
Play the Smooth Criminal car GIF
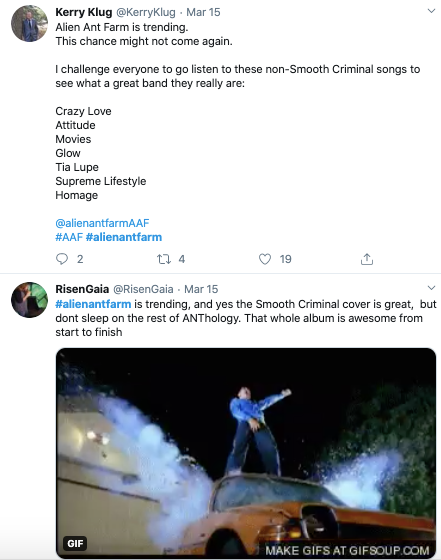click(x=246, y=453)
